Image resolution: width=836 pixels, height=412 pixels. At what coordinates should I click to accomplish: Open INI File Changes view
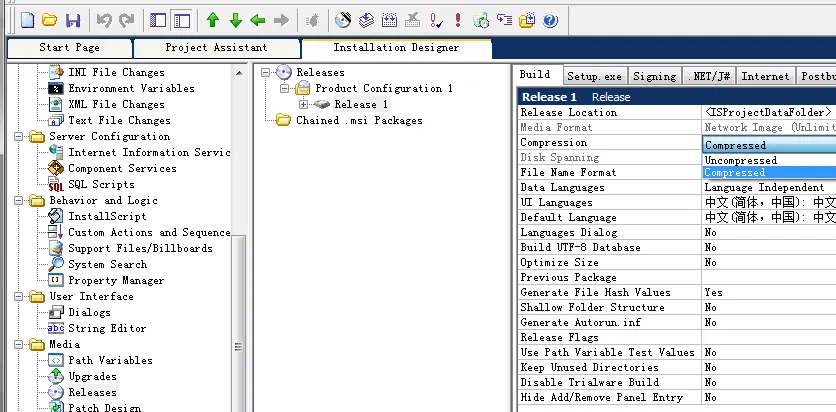point(116,72)
